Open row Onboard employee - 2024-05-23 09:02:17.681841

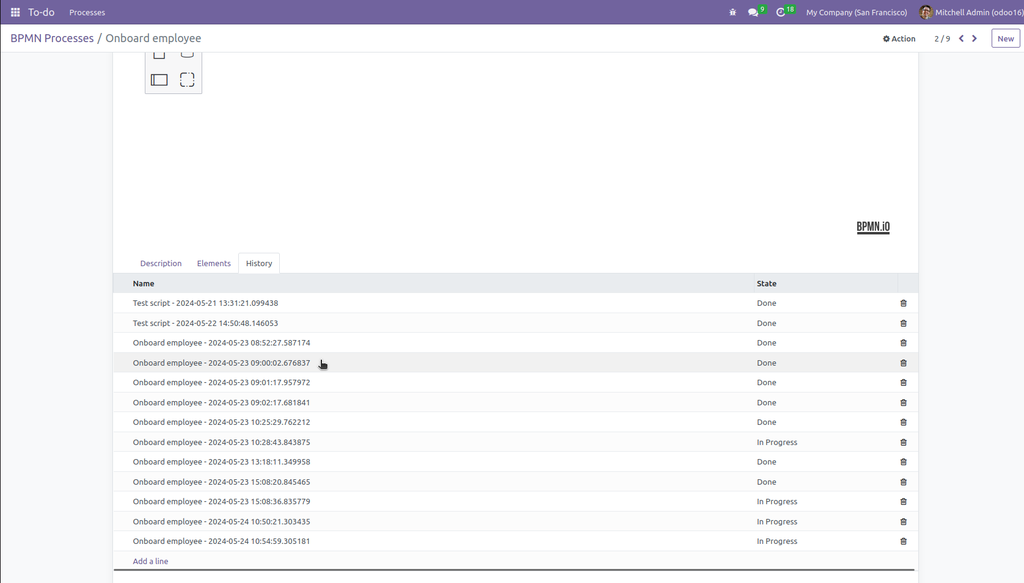[x=515, y=403]
